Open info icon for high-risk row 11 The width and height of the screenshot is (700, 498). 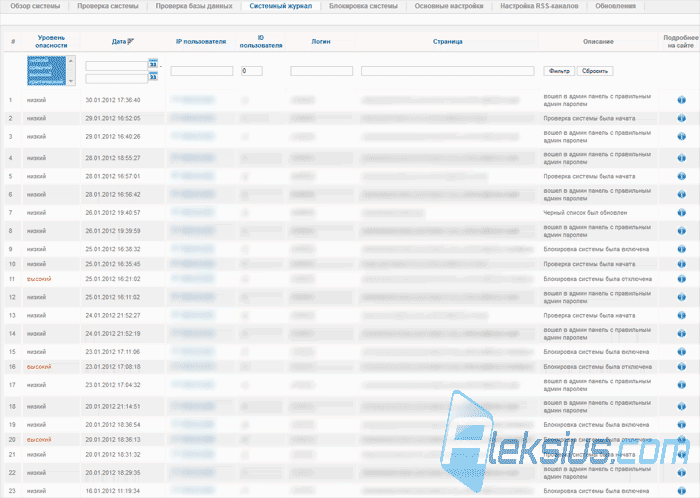[681, 279]
